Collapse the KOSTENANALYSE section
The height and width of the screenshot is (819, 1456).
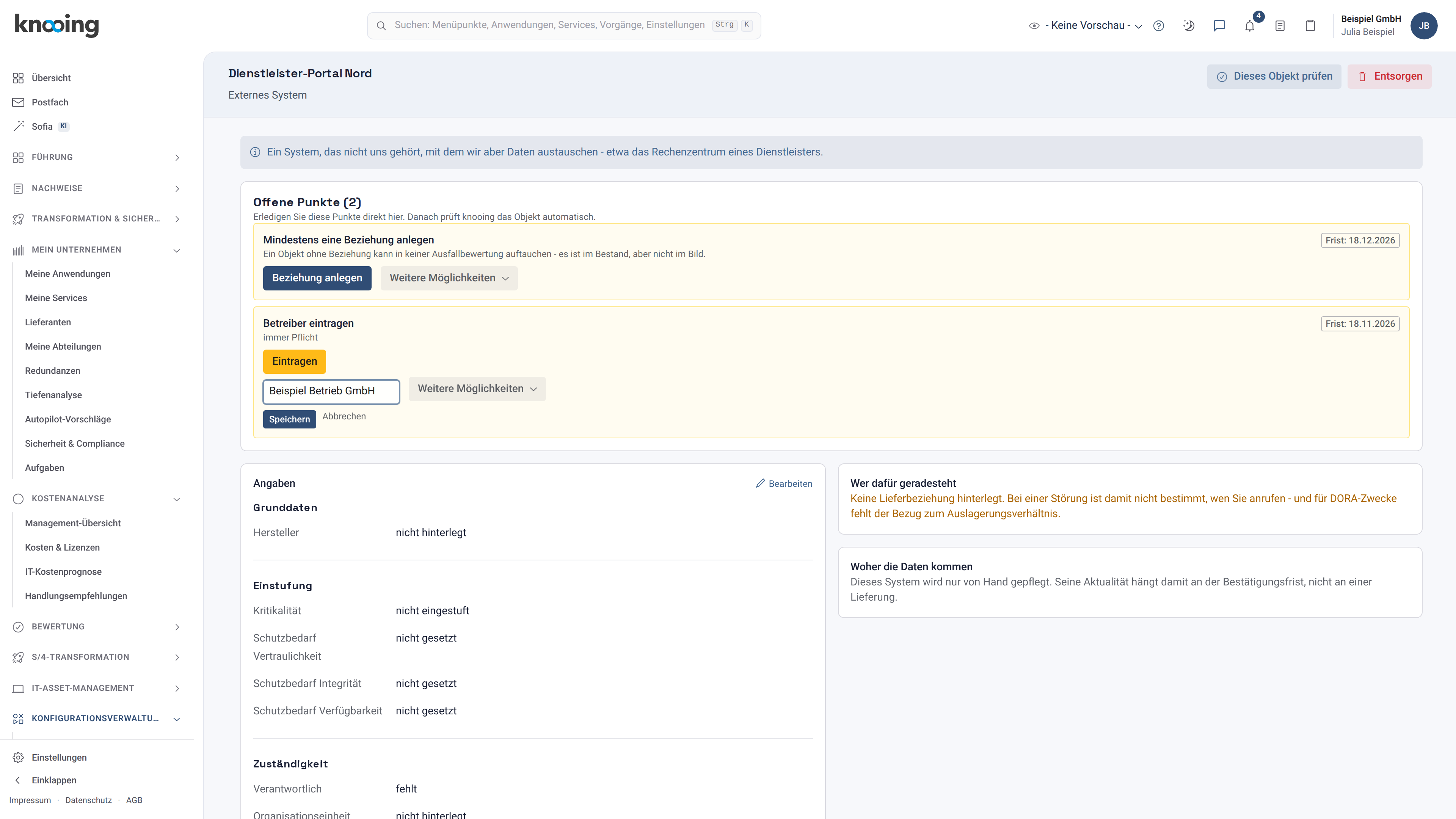click(97, 499)
